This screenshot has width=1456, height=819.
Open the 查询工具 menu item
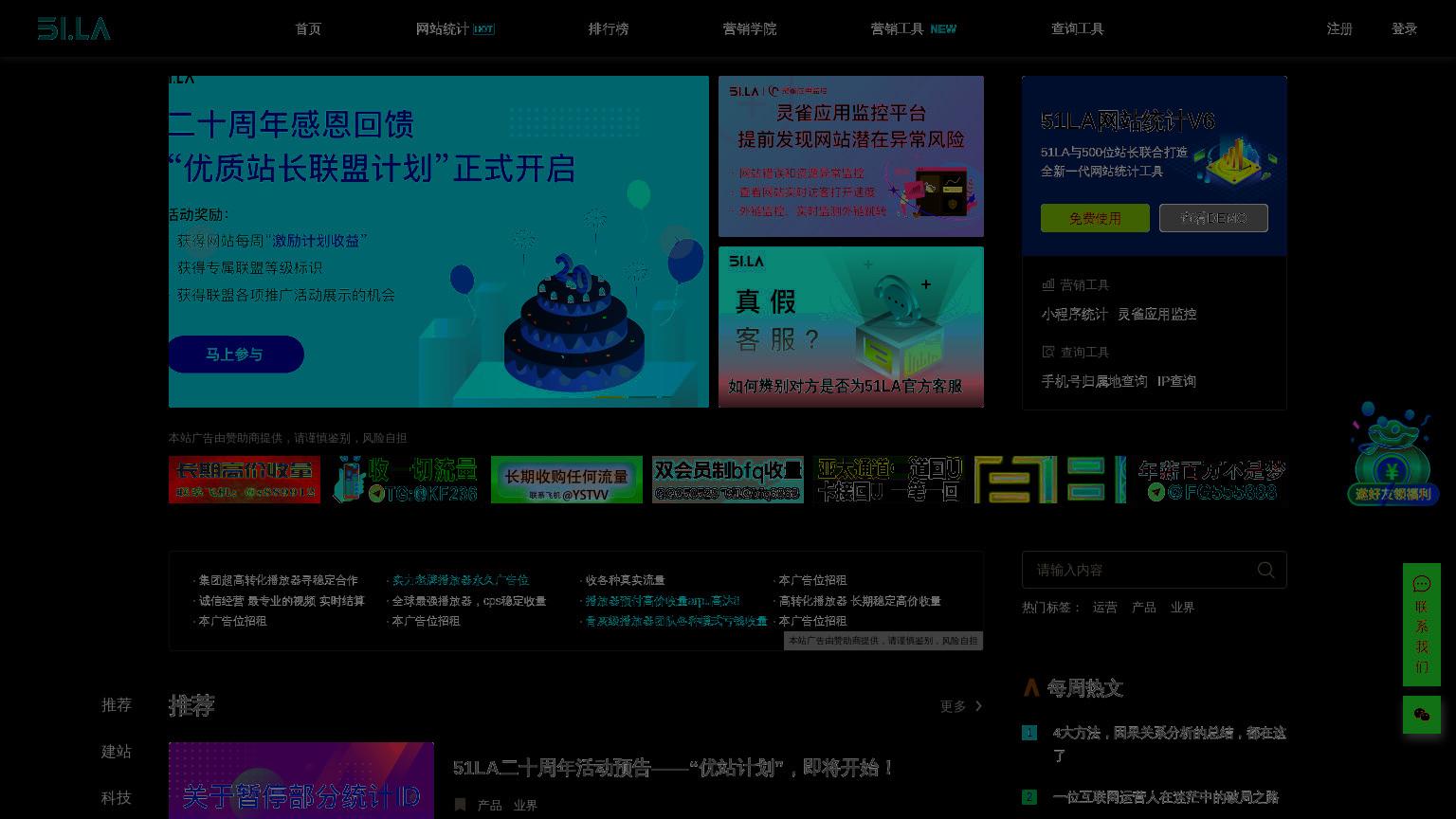pyautogui.click(x=1078, y=28)
